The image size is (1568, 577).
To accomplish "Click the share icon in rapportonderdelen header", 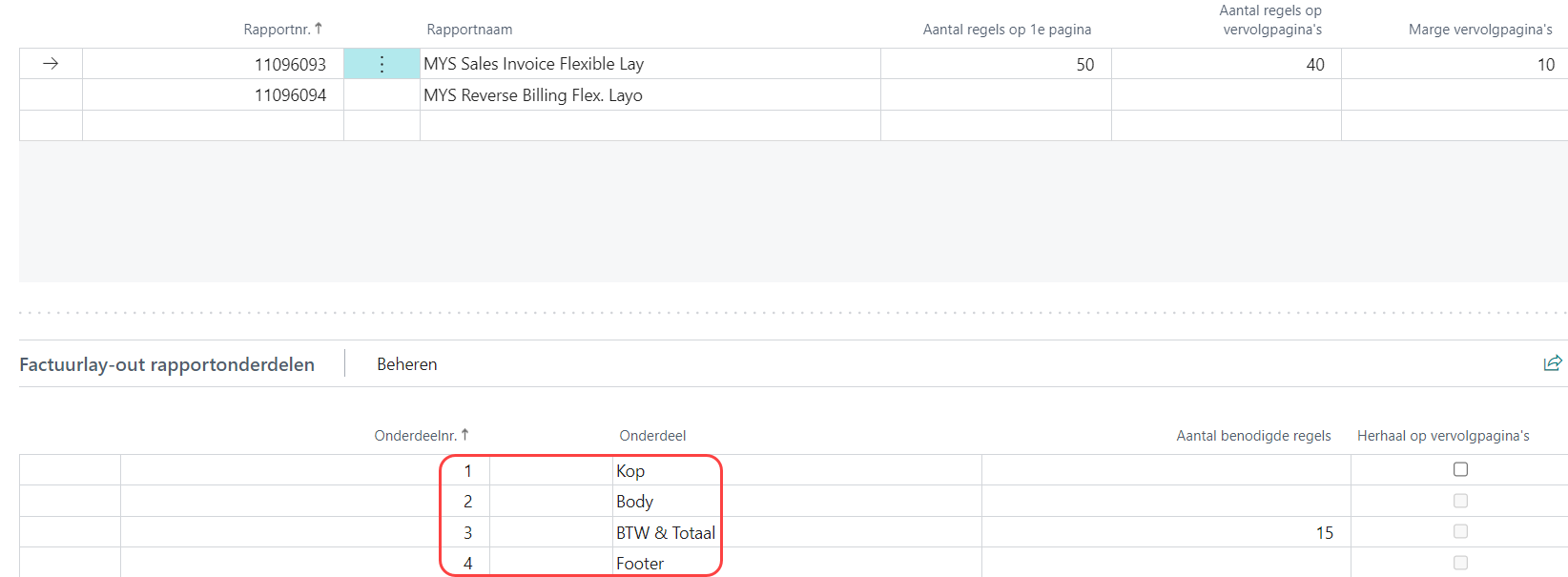I will click(x=1553, y=362).
